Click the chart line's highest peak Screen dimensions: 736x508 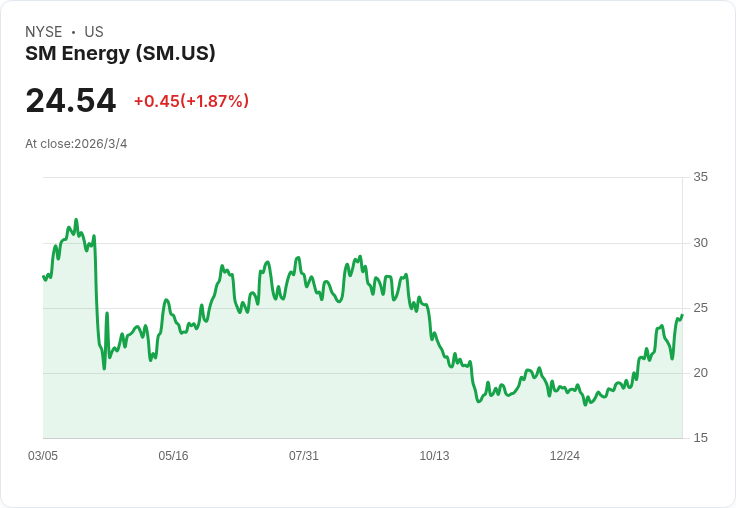76,220
